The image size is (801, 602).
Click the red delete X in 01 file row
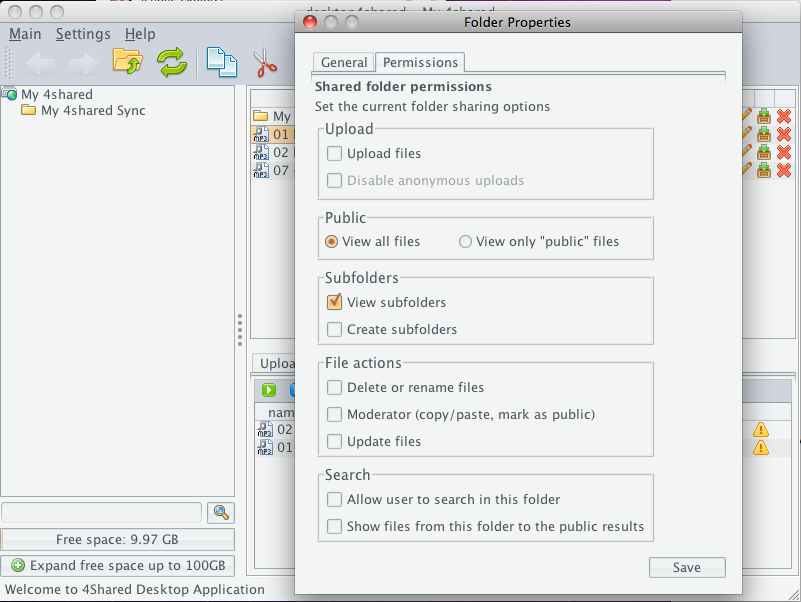pos(784,134)
